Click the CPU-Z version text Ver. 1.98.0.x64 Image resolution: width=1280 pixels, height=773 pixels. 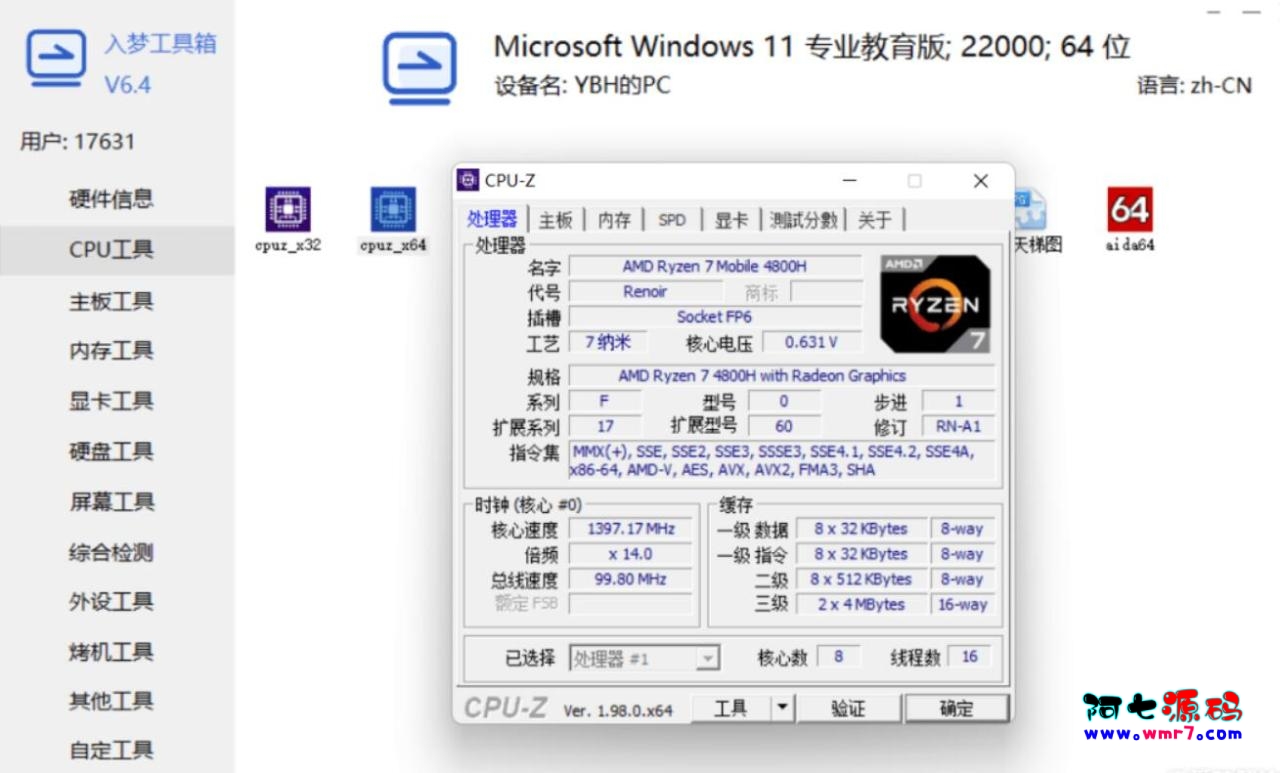(618, 711)
